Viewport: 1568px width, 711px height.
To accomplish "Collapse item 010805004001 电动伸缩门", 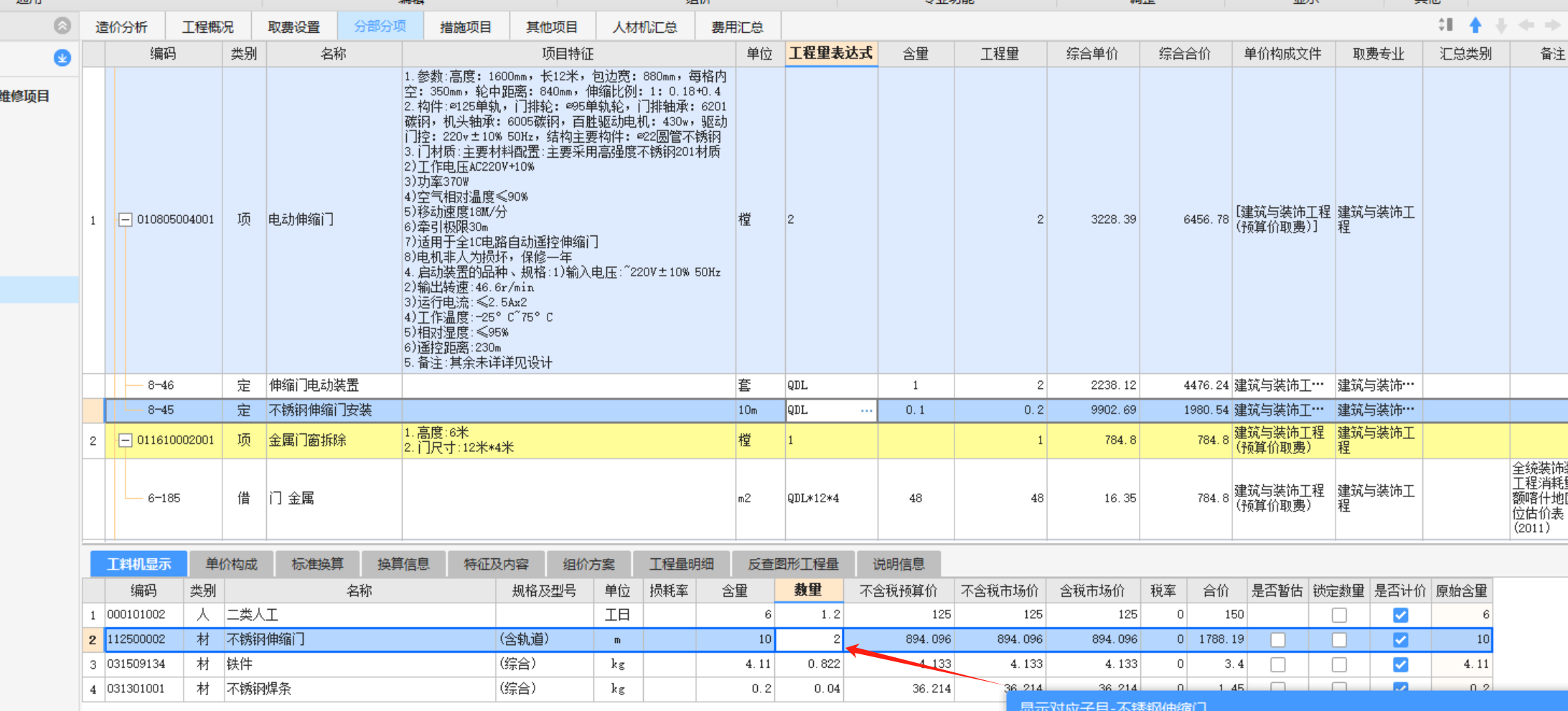I will point(125,220).
